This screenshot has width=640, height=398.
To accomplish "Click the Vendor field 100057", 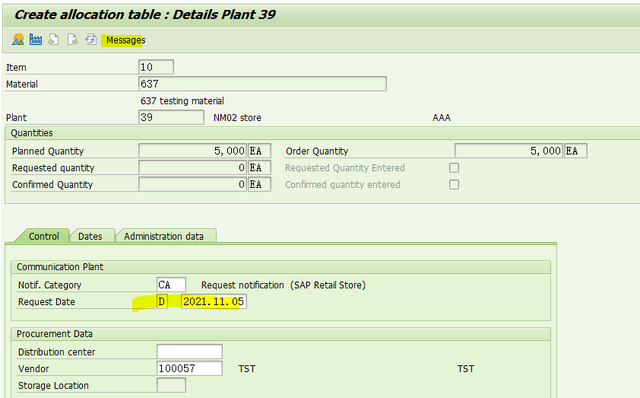I will [x=189, y=368].
